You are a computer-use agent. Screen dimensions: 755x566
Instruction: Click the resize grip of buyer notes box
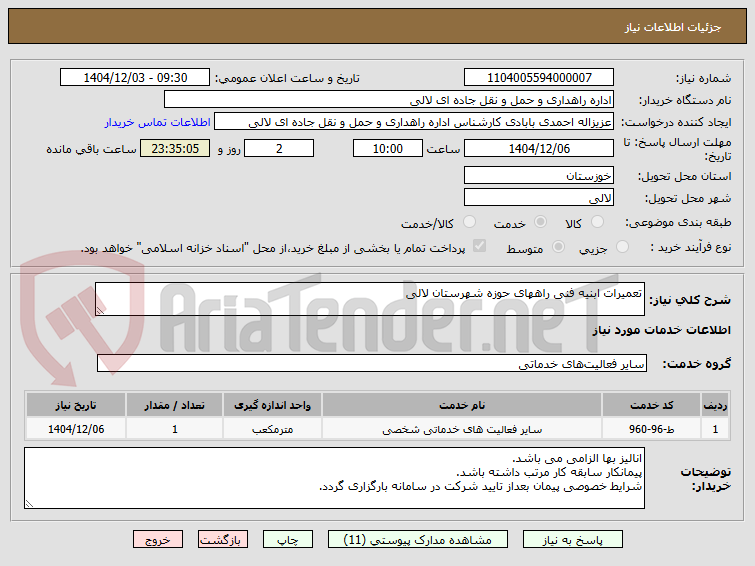tap(29, 503)
